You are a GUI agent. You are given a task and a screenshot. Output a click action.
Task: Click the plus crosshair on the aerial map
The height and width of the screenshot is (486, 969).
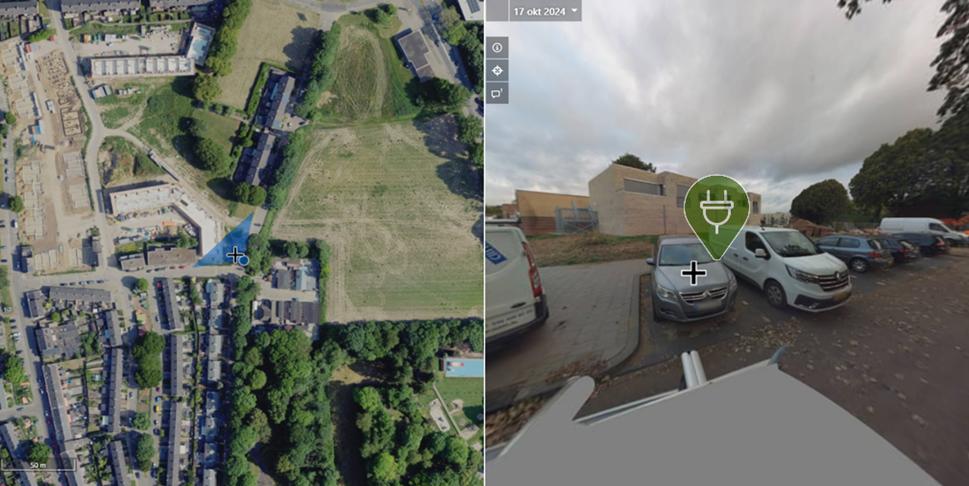point(234,254)
